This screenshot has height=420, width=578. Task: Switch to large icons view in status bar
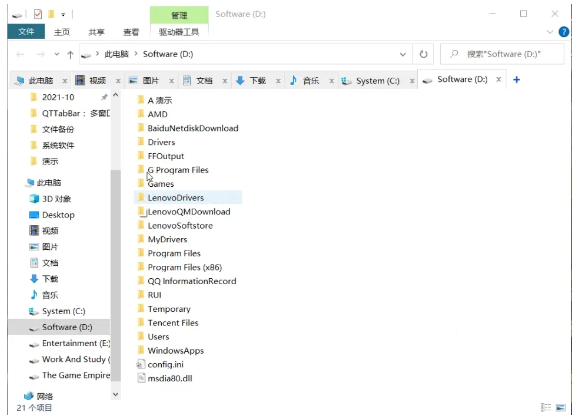pos(561,407)
